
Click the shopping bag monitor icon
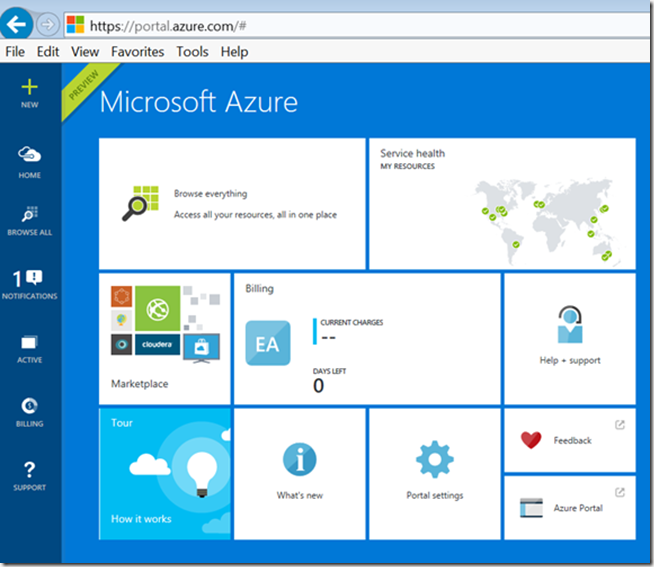coord(201,348)
